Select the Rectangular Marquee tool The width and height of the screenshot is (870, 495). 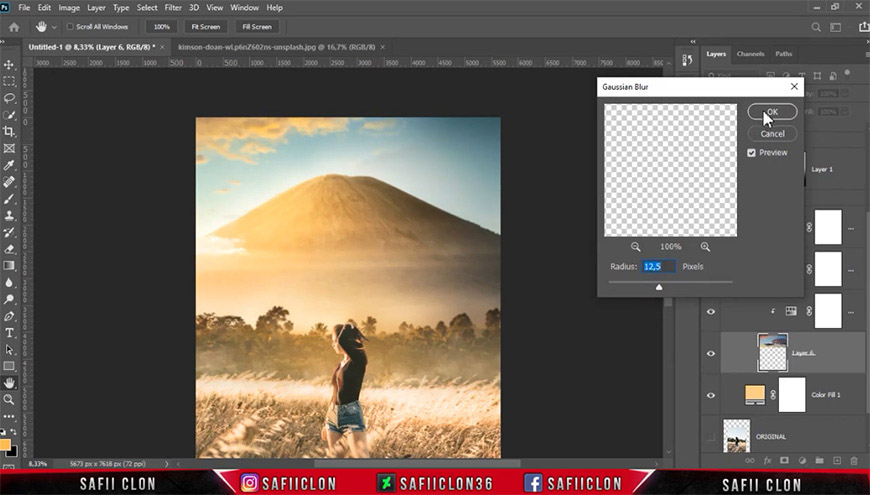[x=9, y=82]
